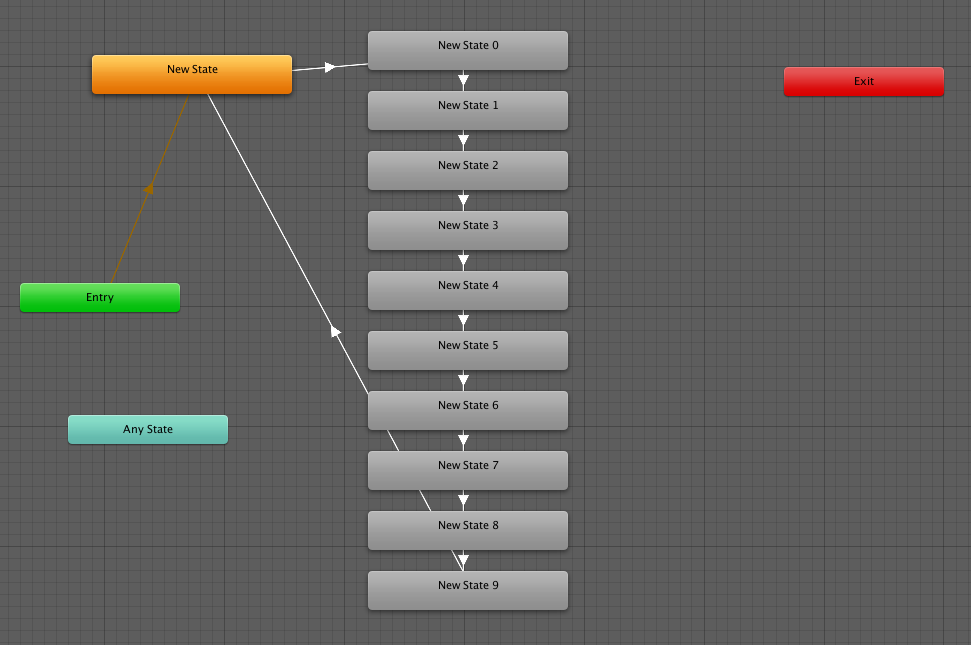Image resolution: width=971 pixels, height=645 pixels.
Task: Select the New State 7 node
Action: click(x=468, y=470)
